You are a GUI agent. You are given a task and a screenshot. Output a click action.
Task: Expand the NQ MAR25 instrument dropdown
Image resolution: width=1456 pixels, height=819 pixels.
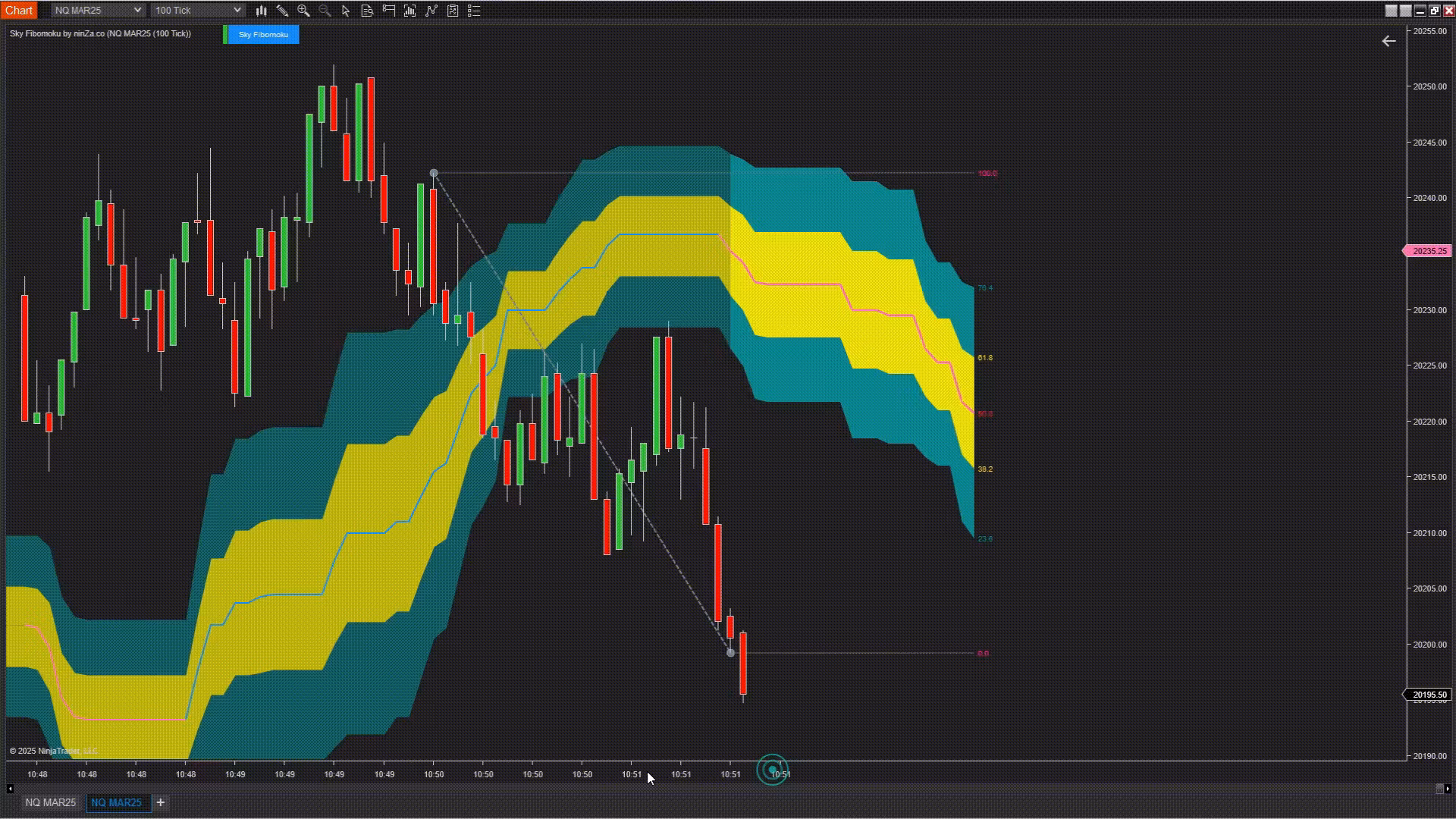click(97, 11)
